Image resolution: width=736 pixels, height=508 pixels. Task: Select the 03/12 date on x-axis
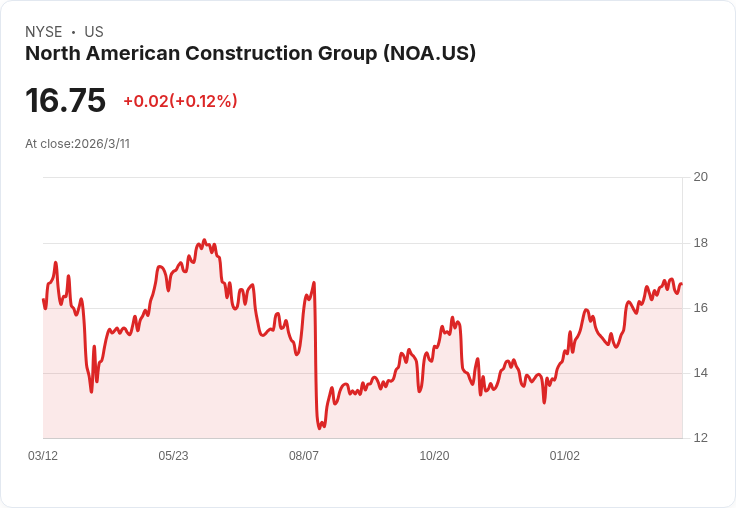[x=43, y=455]
